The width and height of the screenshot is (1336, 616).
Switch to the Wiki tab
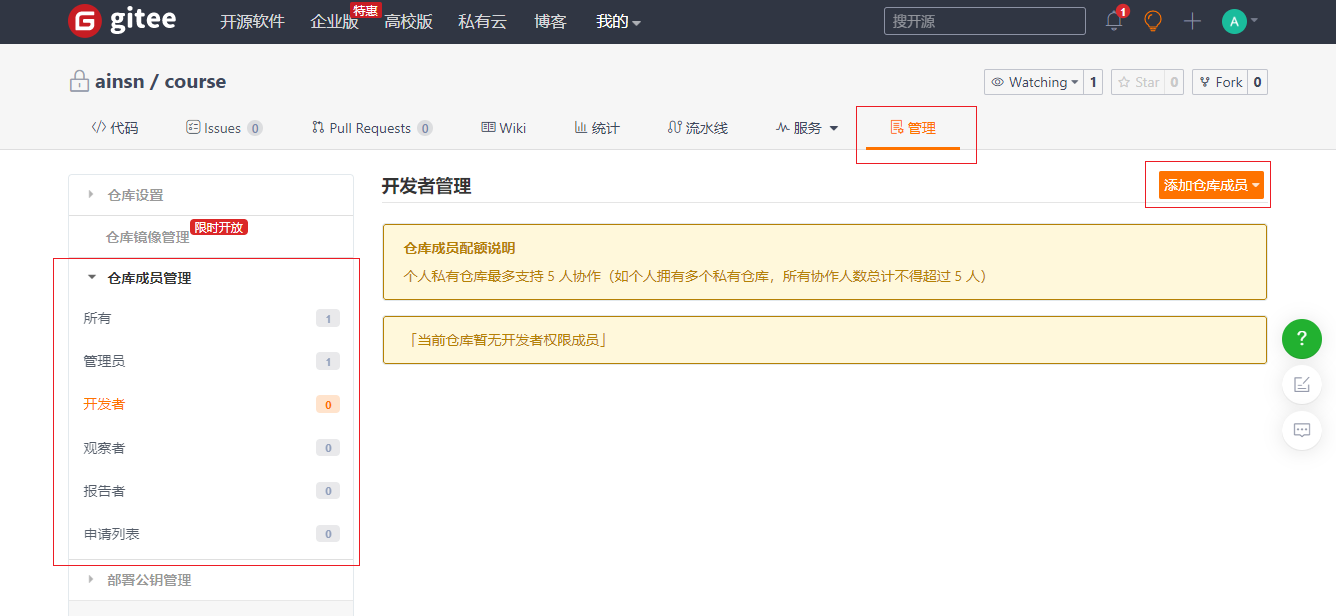(504, 128)
